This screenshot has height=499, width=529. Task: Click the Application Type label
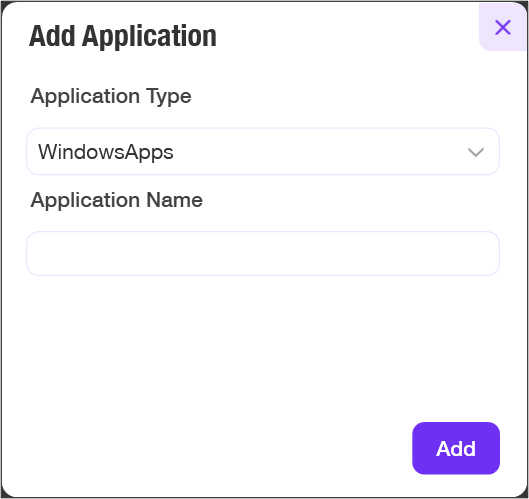(x=111, y=96)
